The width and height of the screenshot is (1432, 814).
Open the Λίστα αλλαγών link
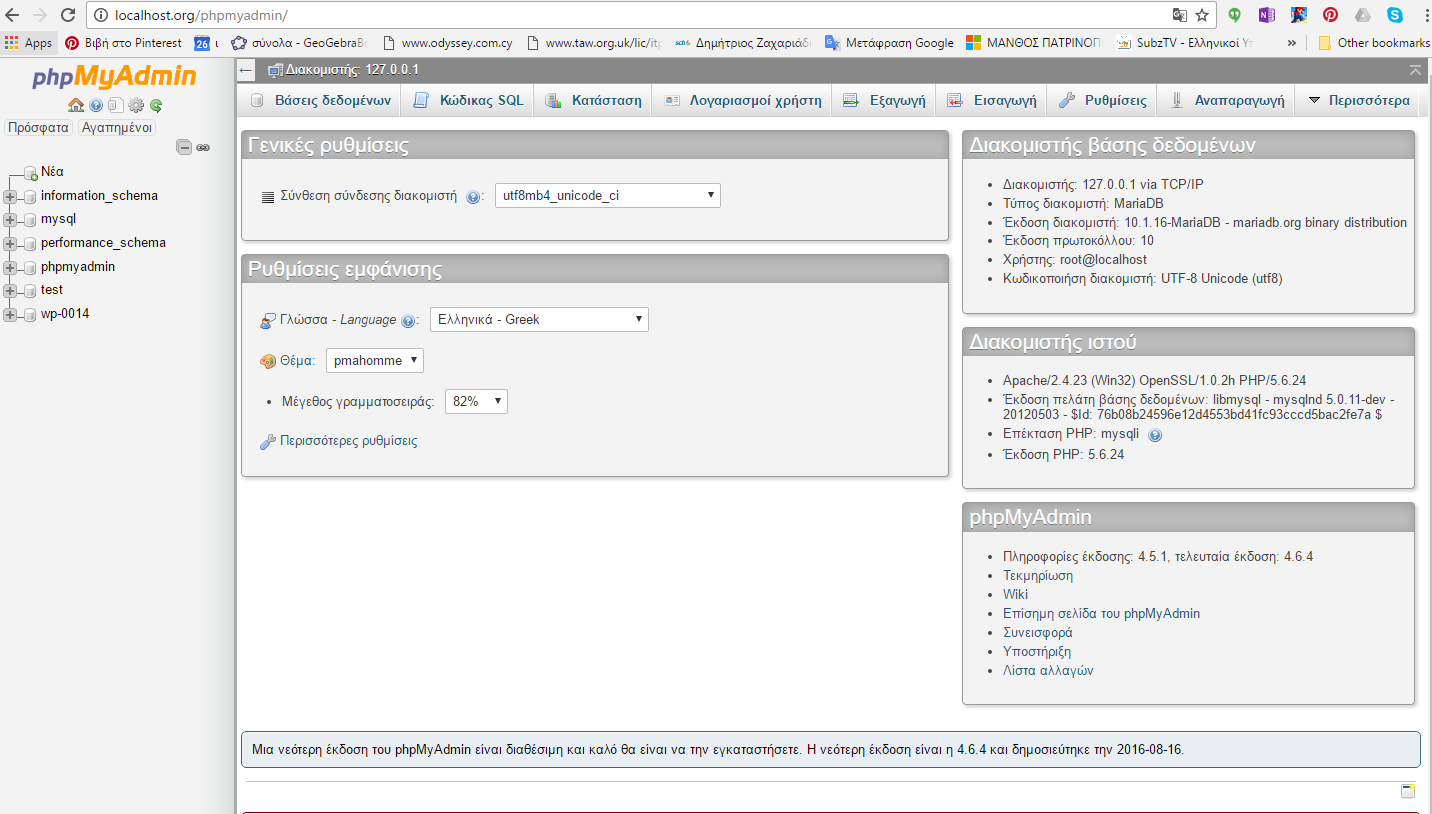pos(1048,671)
